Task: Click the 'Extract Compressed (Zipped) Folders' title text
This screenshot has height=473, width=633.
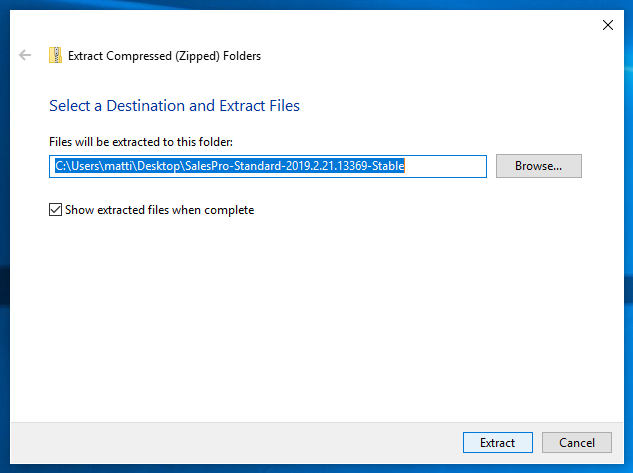Action: [x=164, y=56]
